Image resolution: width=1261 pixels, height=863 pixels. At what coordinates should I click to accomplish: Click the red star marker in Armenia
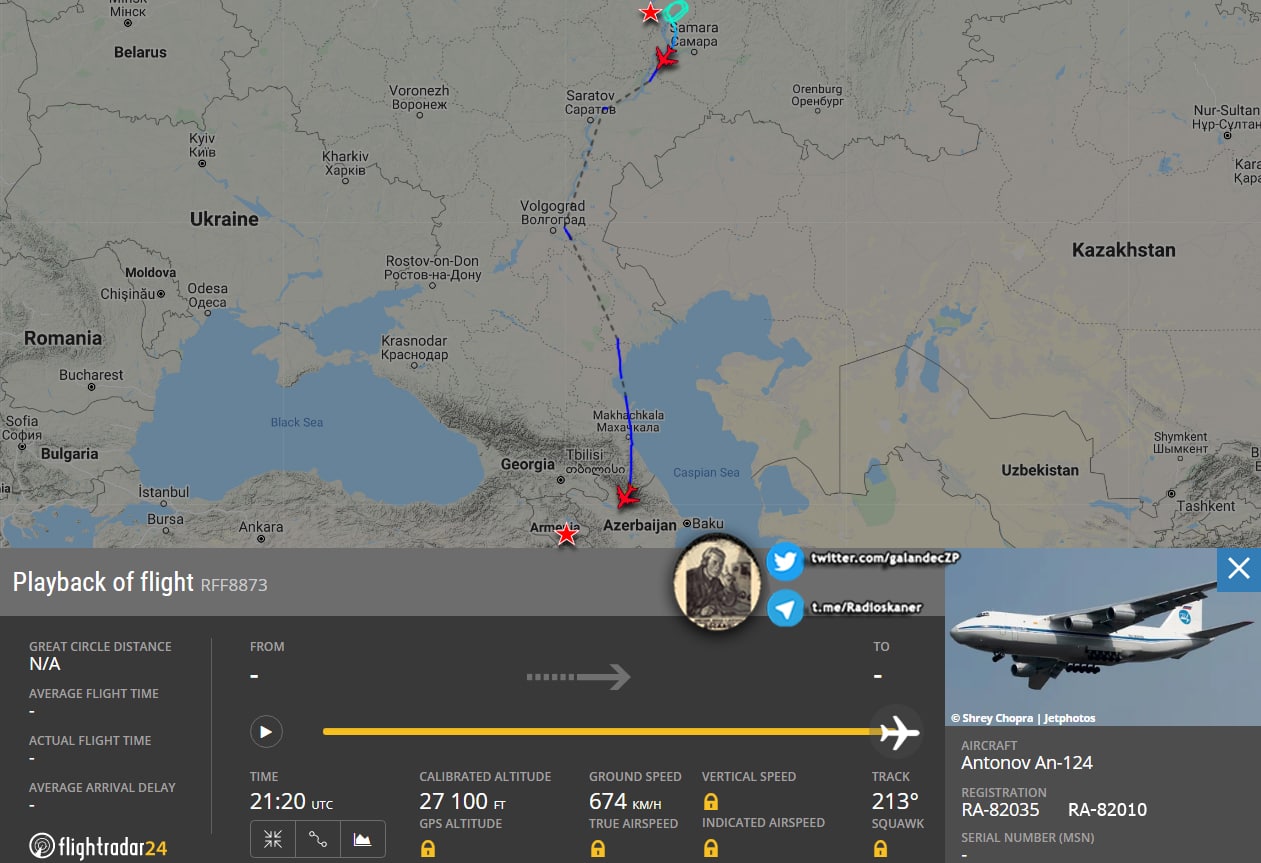click(x=567, y=534)
